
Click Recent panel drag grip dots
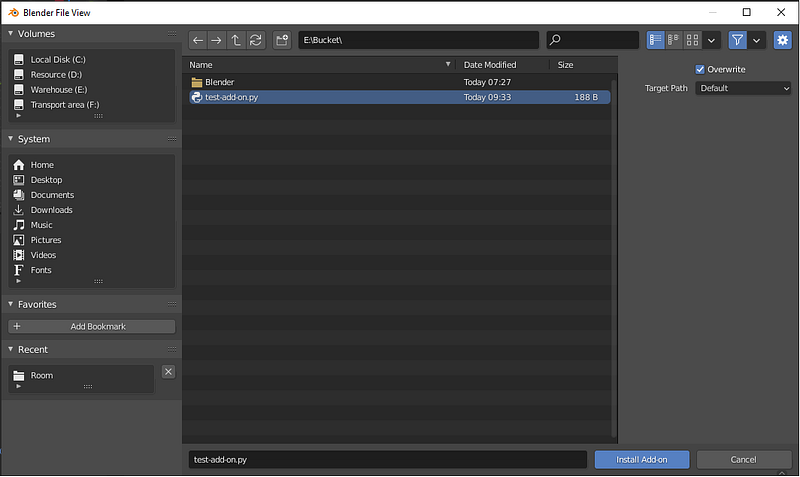(172, 349)
